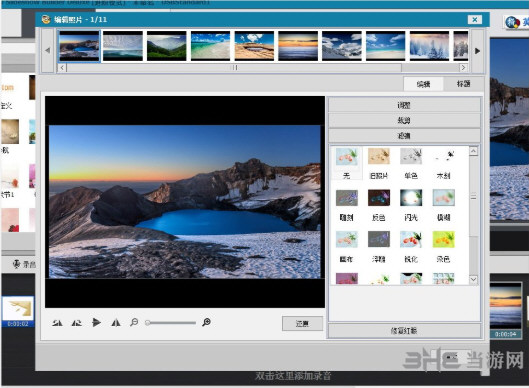
Task: Switch to the 编辑 edit tab
Action: coord(423,84)
